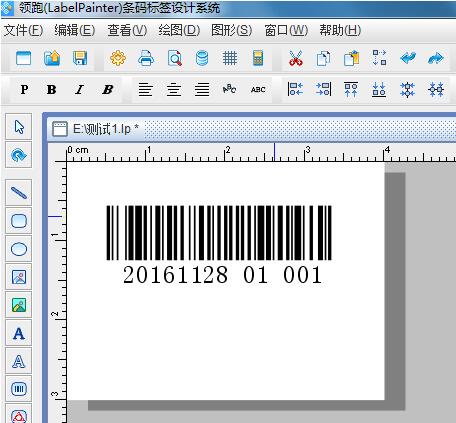Toggle bold B formatting
Viewport: 456px width, 423px height.
pyautogui.click(x=52, y=90)
